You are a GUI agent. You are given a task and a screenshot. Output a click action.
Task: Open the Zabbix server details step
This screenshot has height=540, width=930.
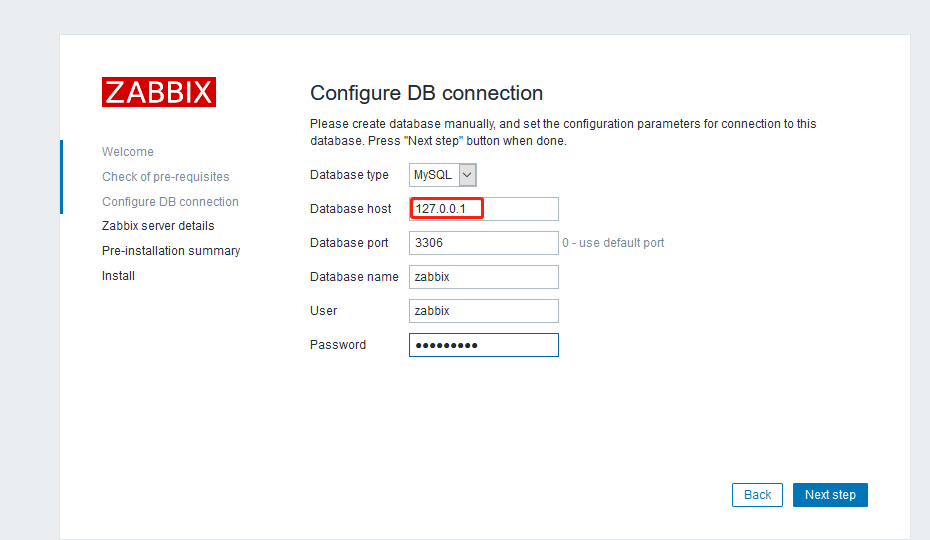[158, 226]
